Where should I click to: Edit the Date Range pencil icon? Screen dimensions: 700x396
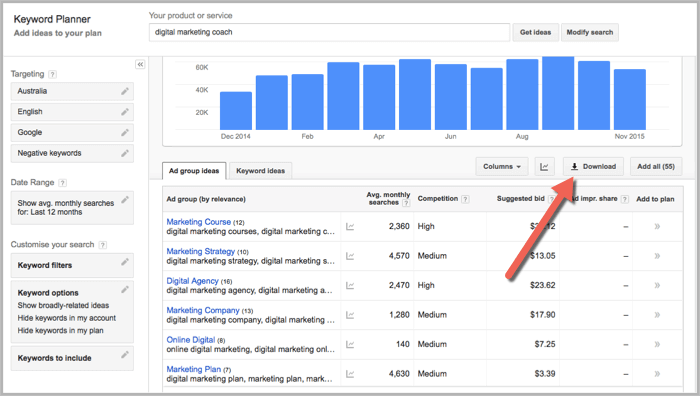[125, 200]
